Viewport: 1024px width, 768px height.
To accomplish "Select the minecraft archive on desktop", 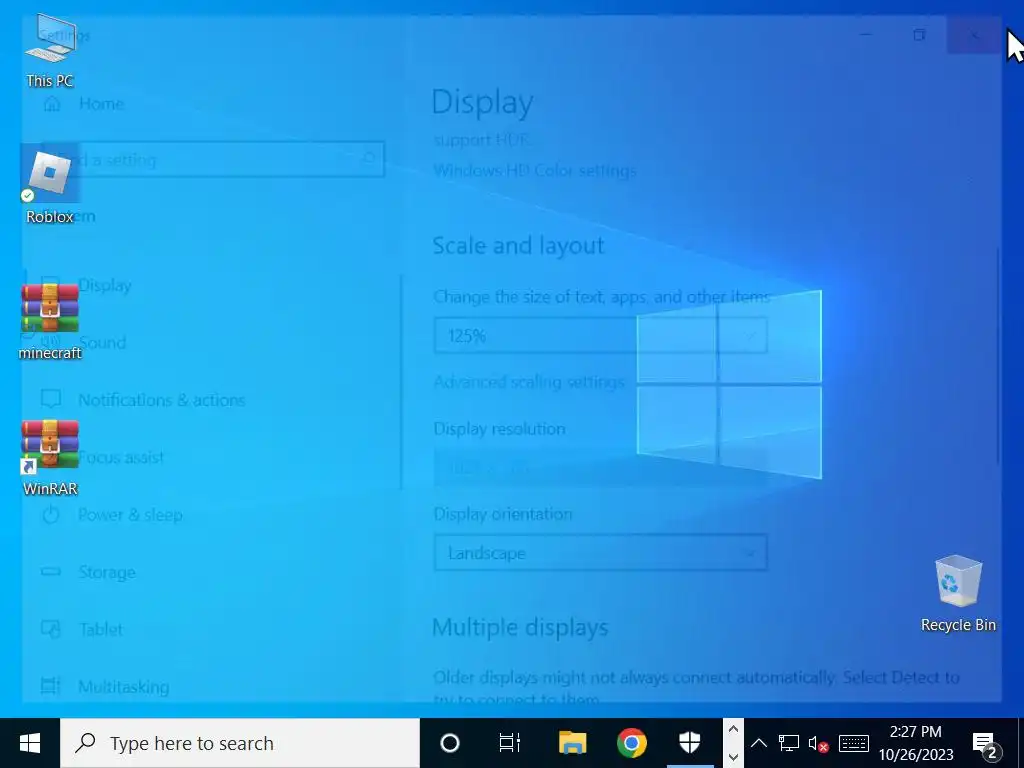I will point(50,321).
